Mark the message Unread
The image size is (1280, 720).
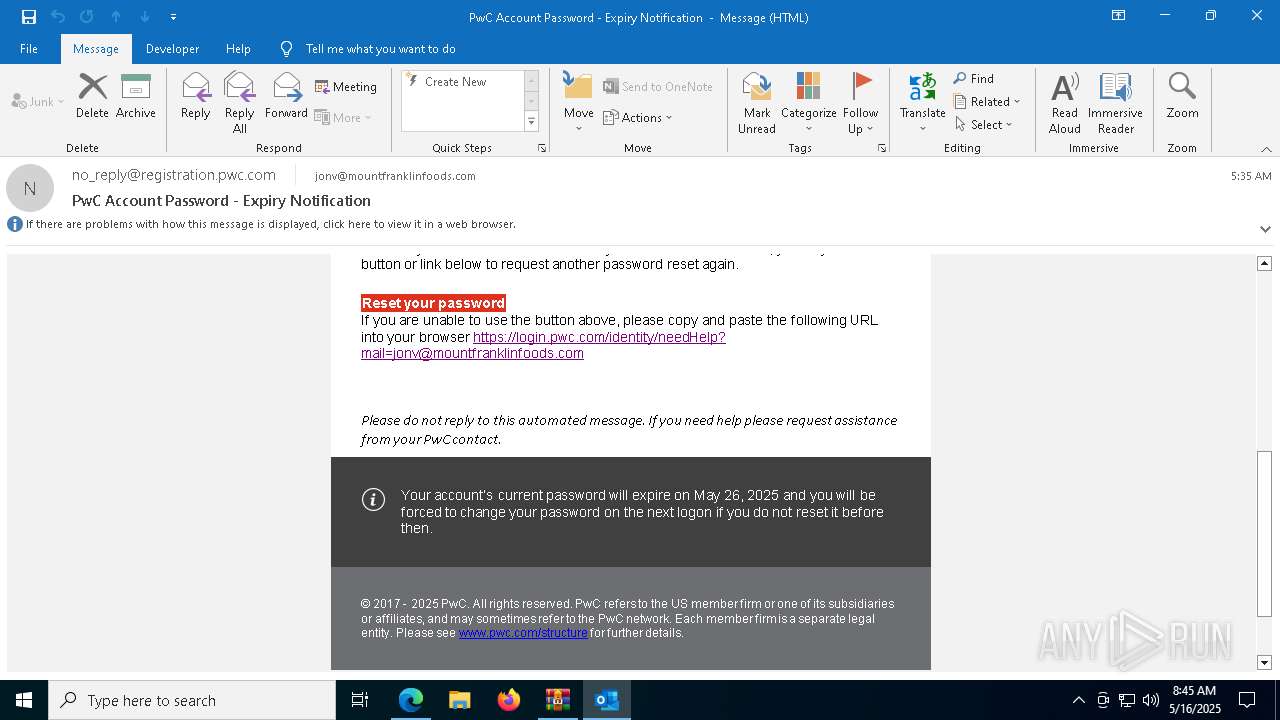click(757, 102)
